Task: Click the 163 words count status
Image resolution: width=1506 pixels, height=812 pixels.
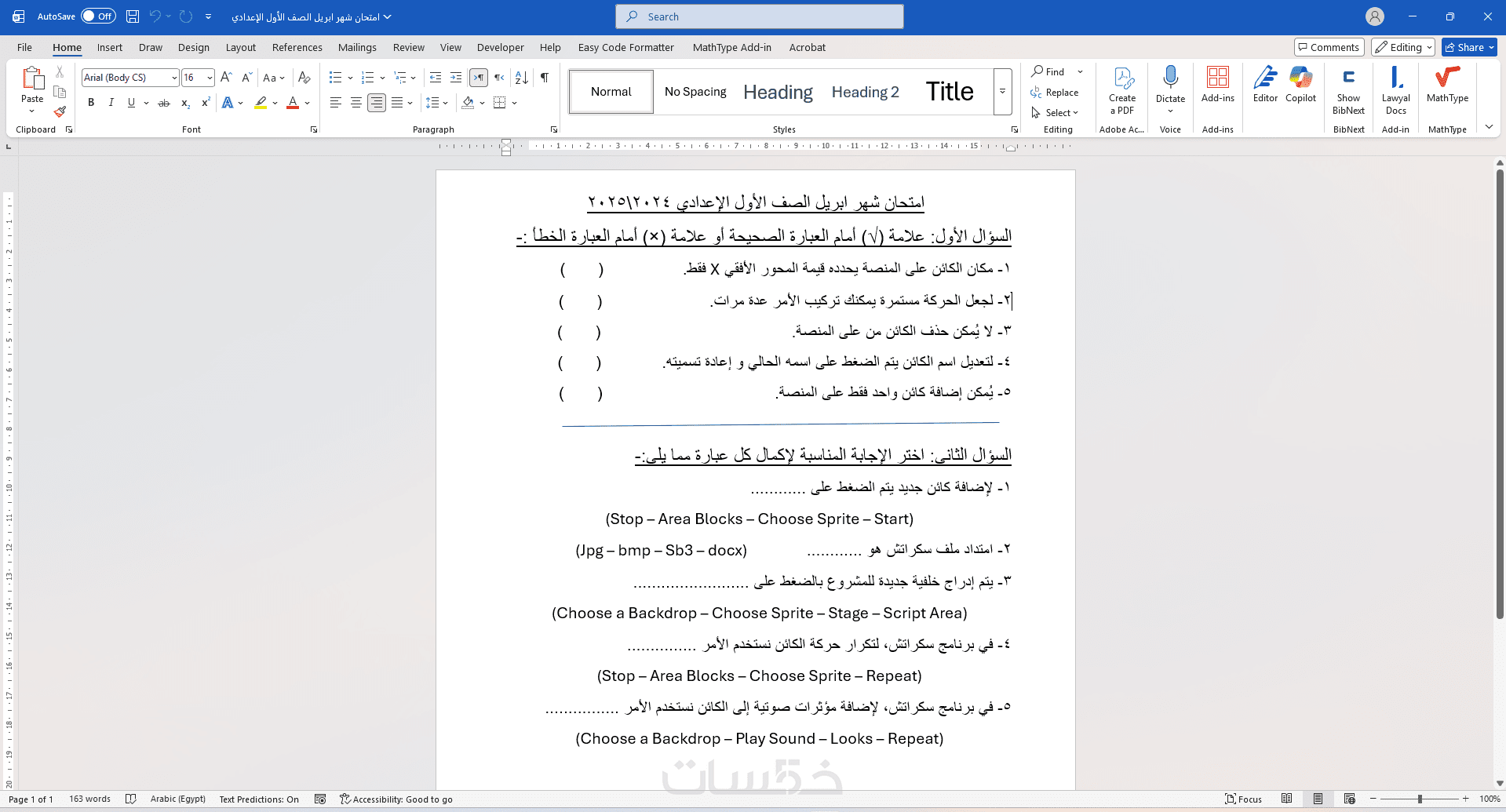Action: (x=89, y=799)
